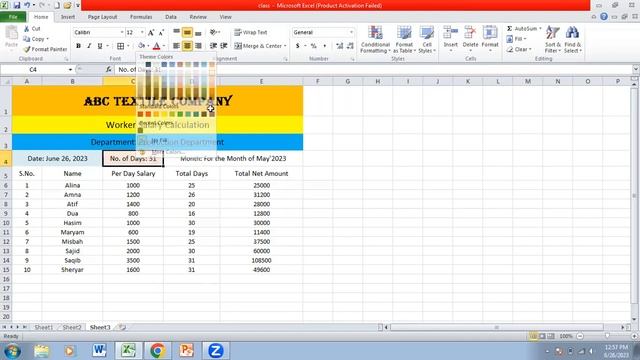Select the Format Painter tool
The height and width of the screenshot is (360, 640).
point(45,49)
